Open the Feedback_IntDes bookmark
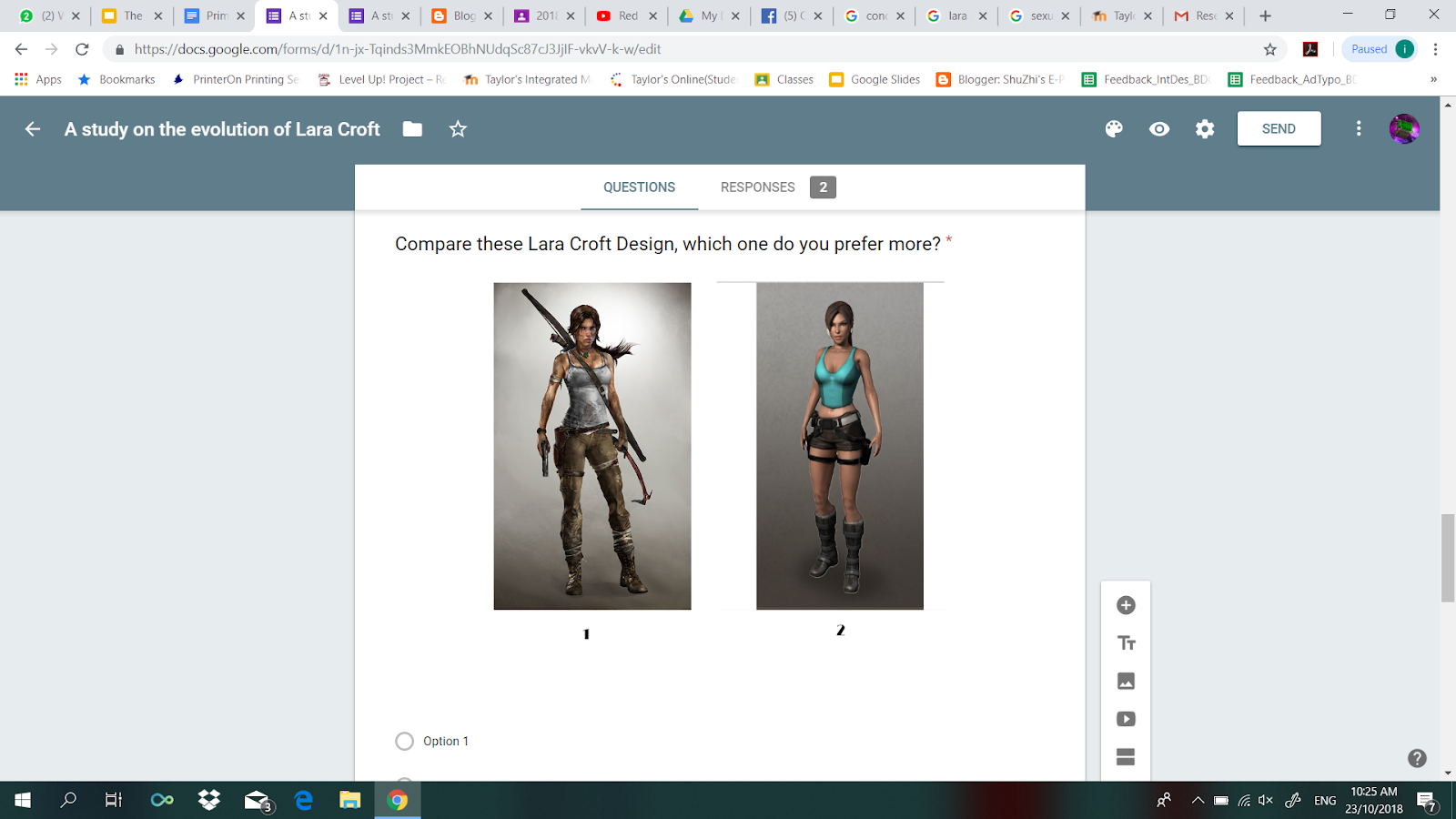The height and width of the screenshot is (819, 1456). click(x=1147, y=79)
